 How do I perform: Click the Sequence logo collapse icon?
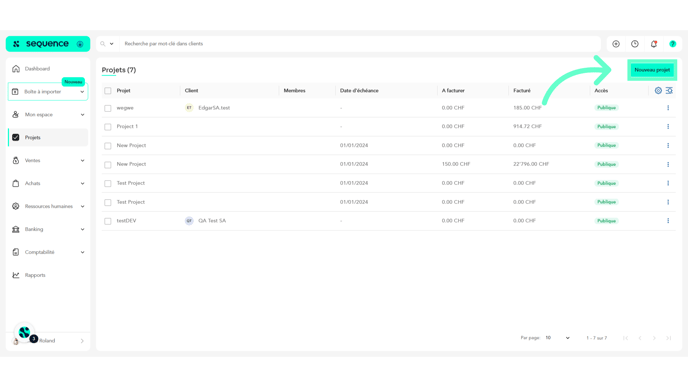tap(80, 44)
